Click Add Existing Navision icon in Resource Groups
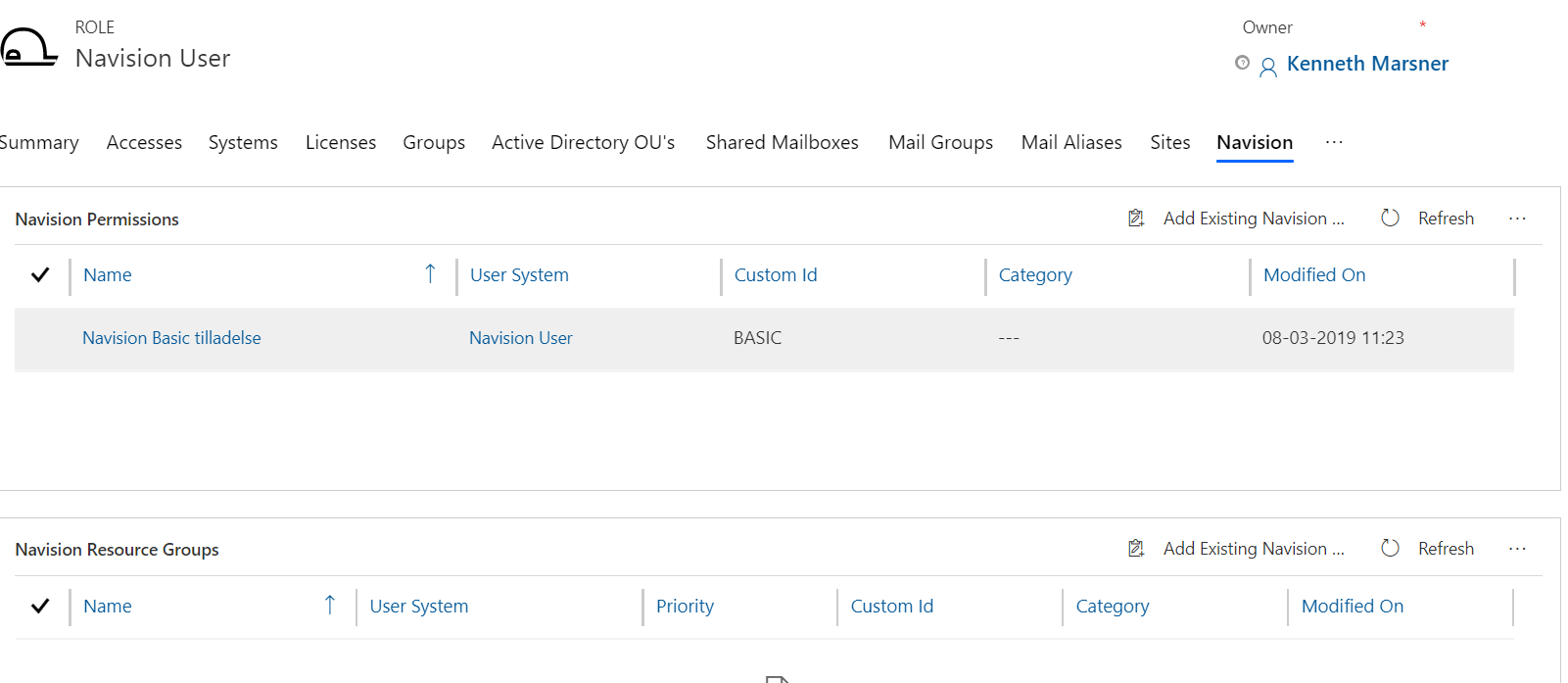This screenshot has width=1568, height=683. pos(1136,549)
